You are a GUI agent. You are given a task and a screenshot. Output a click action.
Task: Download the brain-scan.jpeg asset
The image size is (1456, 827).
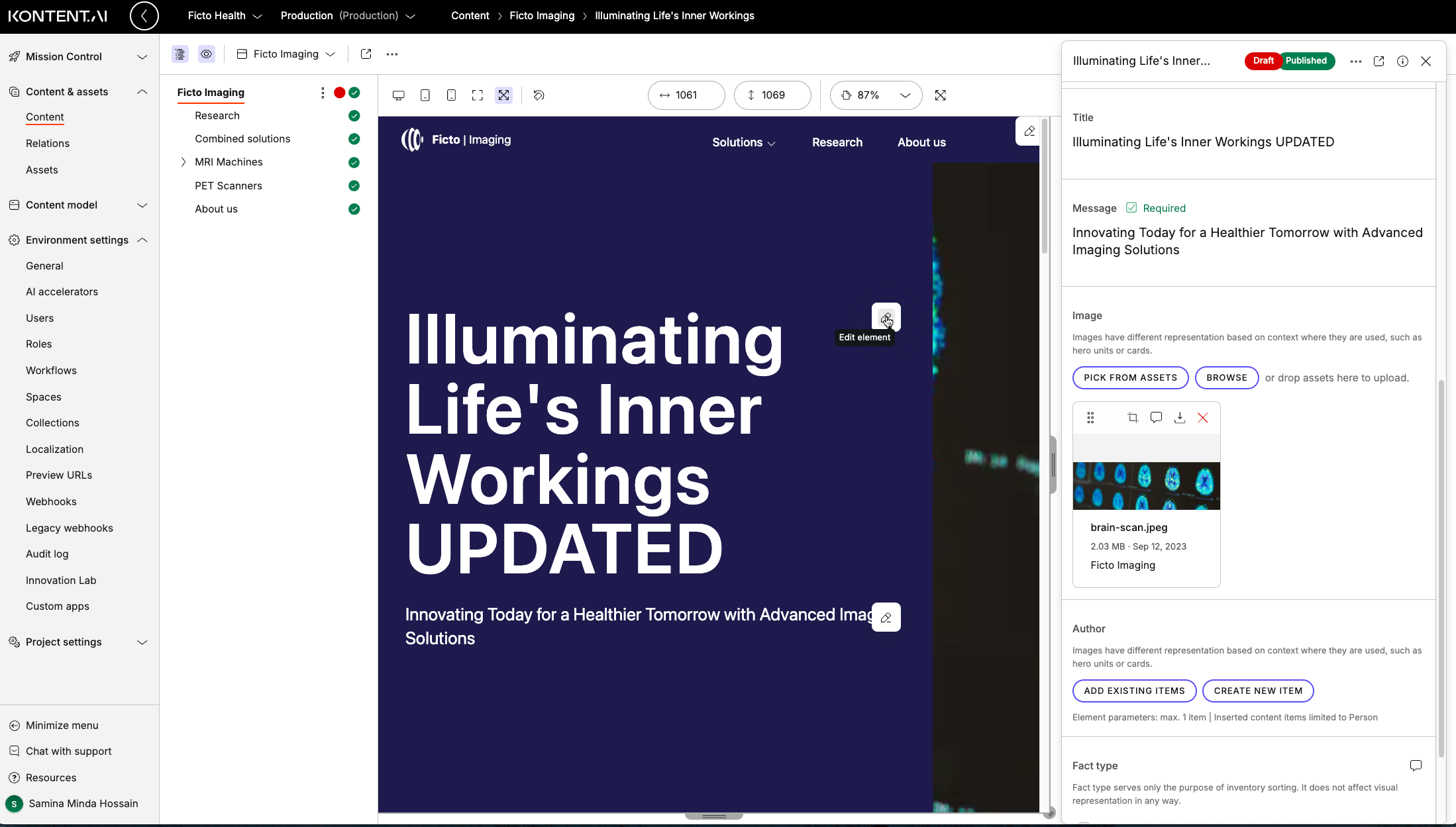pos(1180,417)
